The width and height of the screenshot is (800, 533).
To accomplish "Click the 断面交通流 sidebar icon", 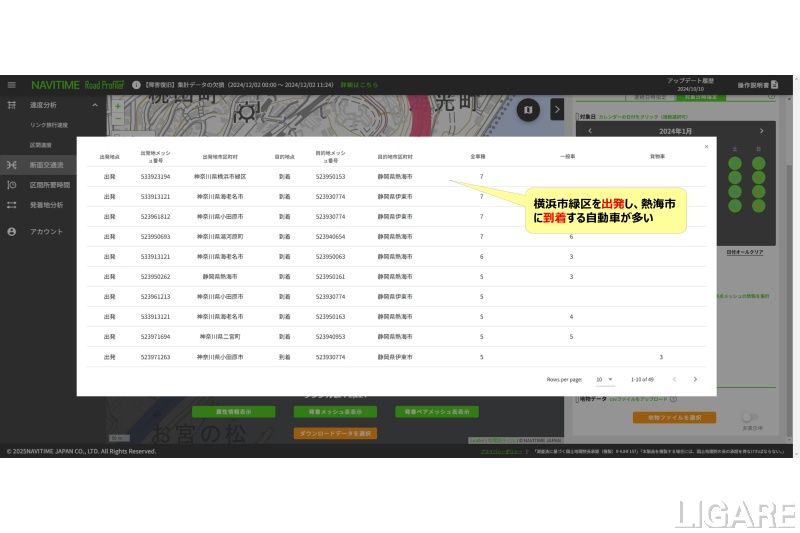I will tap(12, 165).
